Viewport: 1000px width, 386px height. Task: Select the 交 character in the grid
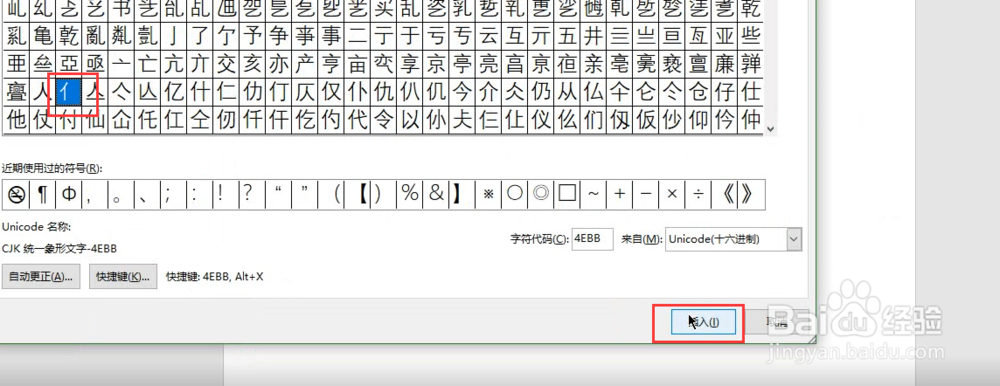click(x=226, y=65)
